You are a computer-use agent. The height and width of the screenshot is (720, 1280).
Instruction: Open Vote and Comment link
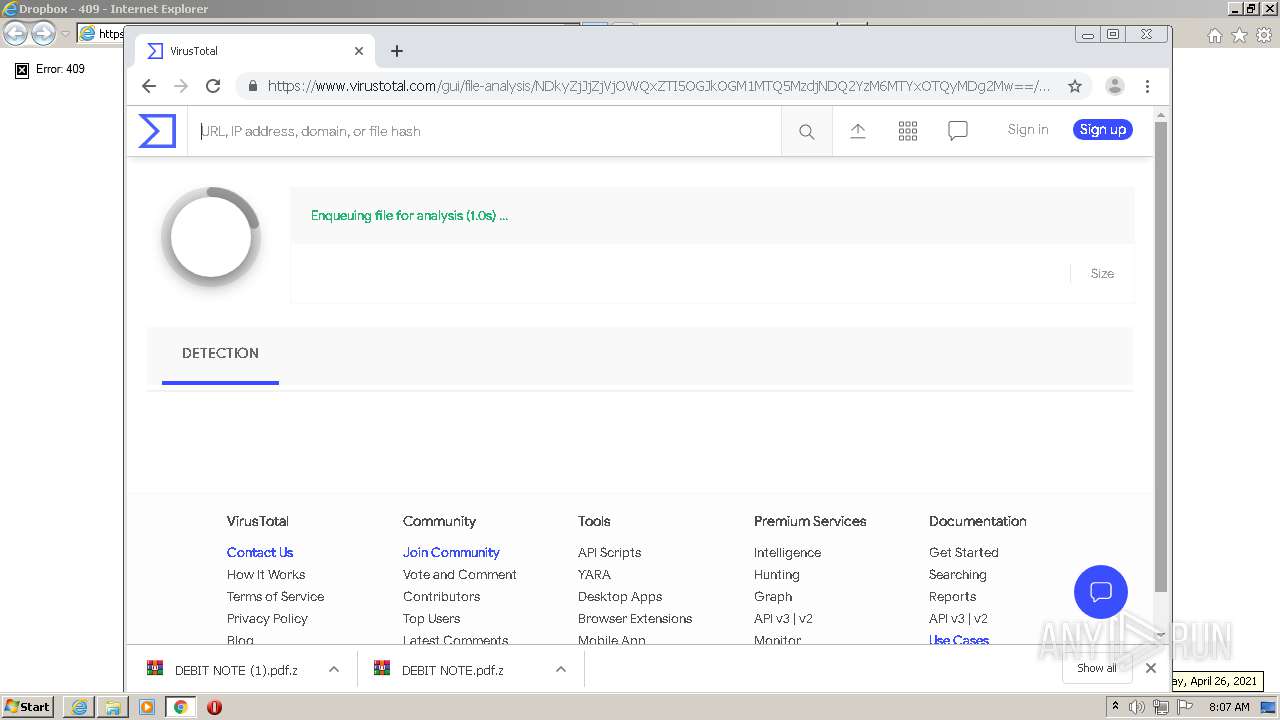coord(460,575)
